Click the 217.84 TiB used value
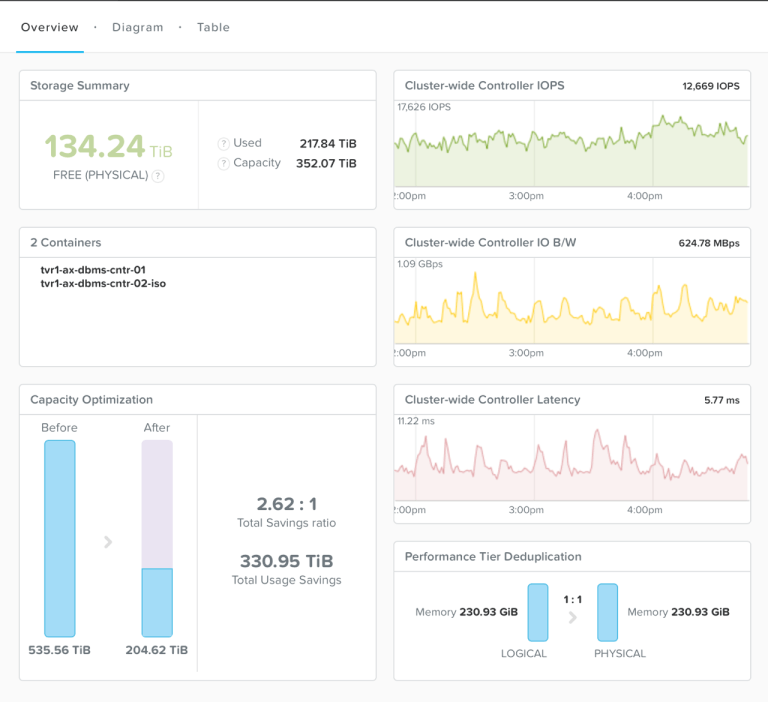The height and width of the screenshot is (702, 768). [x=328, y=144]
